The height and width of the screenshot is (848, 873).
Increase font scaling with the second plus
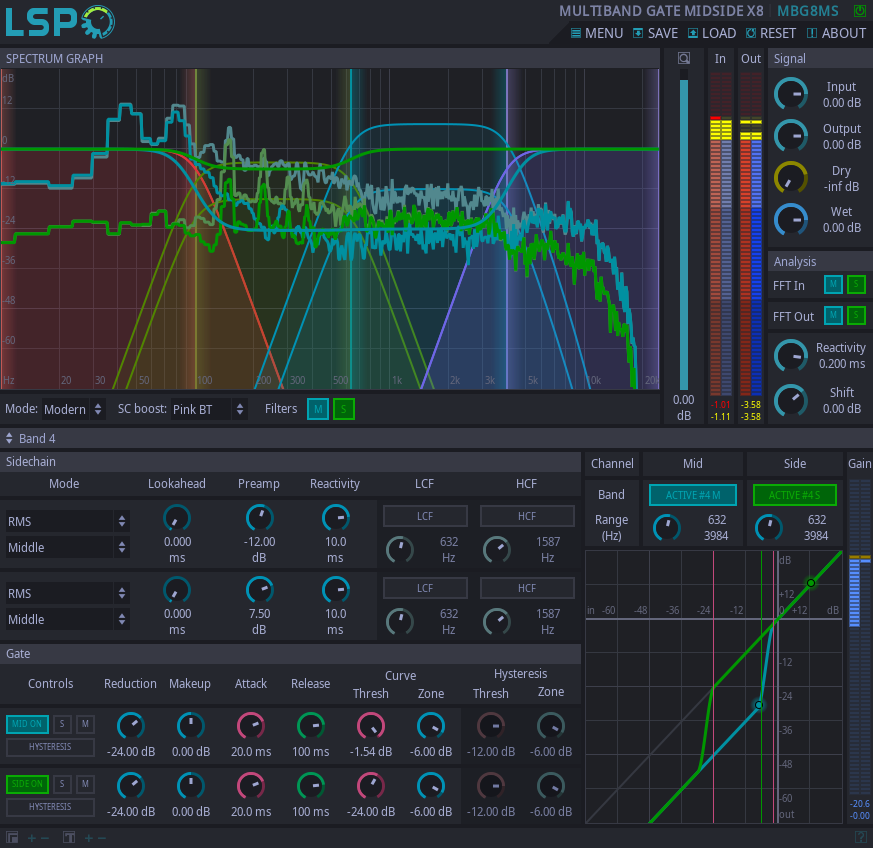point(89,838)
